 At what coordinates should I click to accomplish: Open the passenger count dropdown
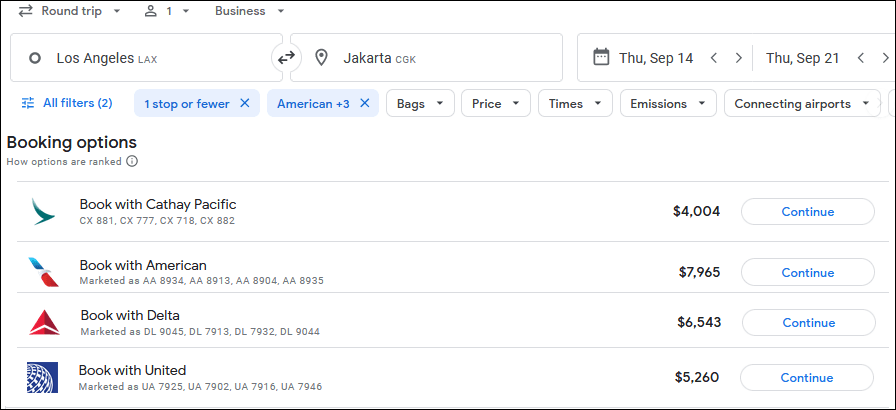[x=167, y=11]
